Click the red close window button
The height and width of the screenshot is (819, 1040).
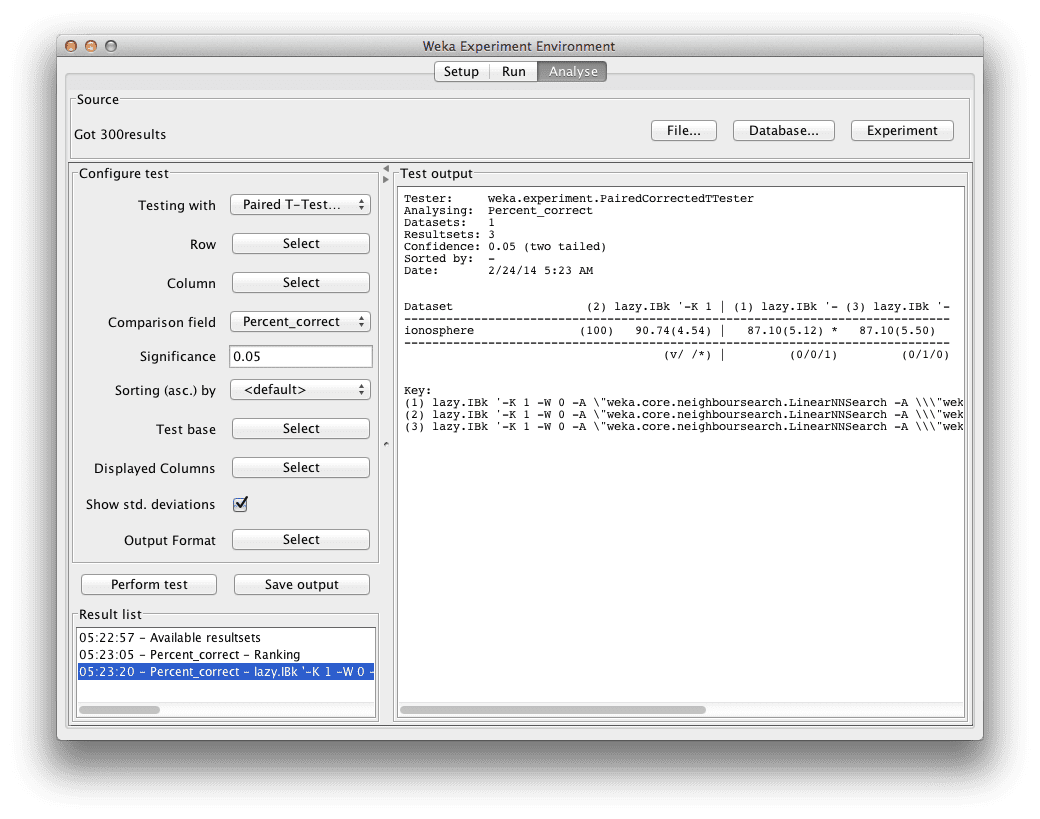click(71, 46)
